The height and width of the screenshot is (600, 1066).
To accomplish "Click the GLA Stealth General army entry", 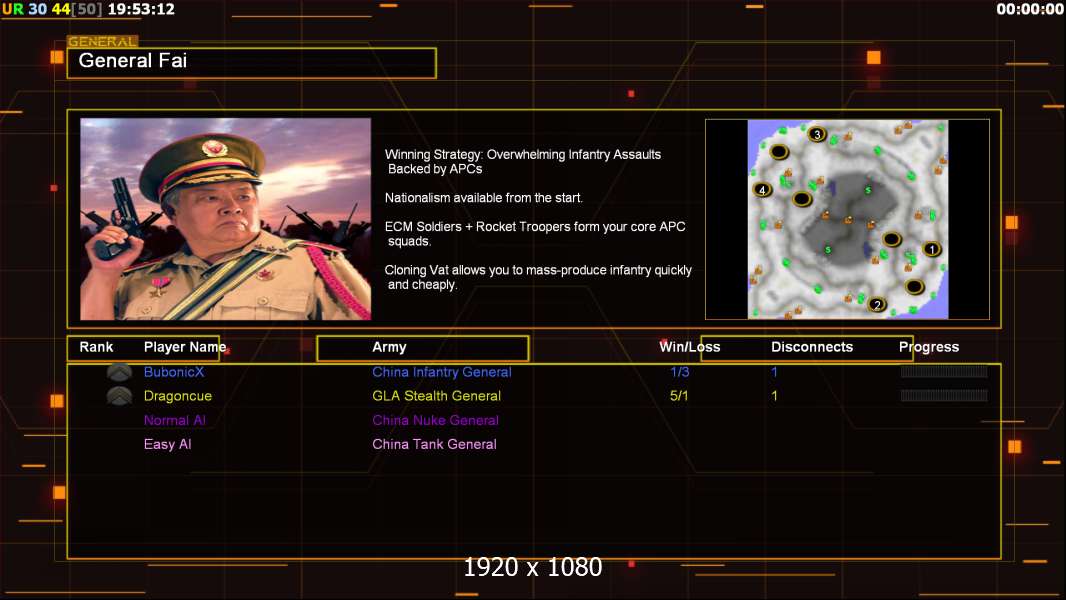I will point(436,395).
